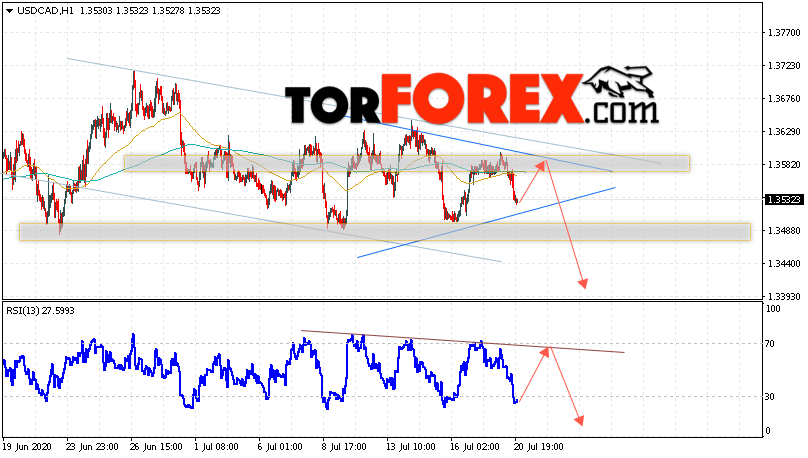Select the RSI scale value 30
This screenshot has width=808, height=458.
tap(770, 397)
